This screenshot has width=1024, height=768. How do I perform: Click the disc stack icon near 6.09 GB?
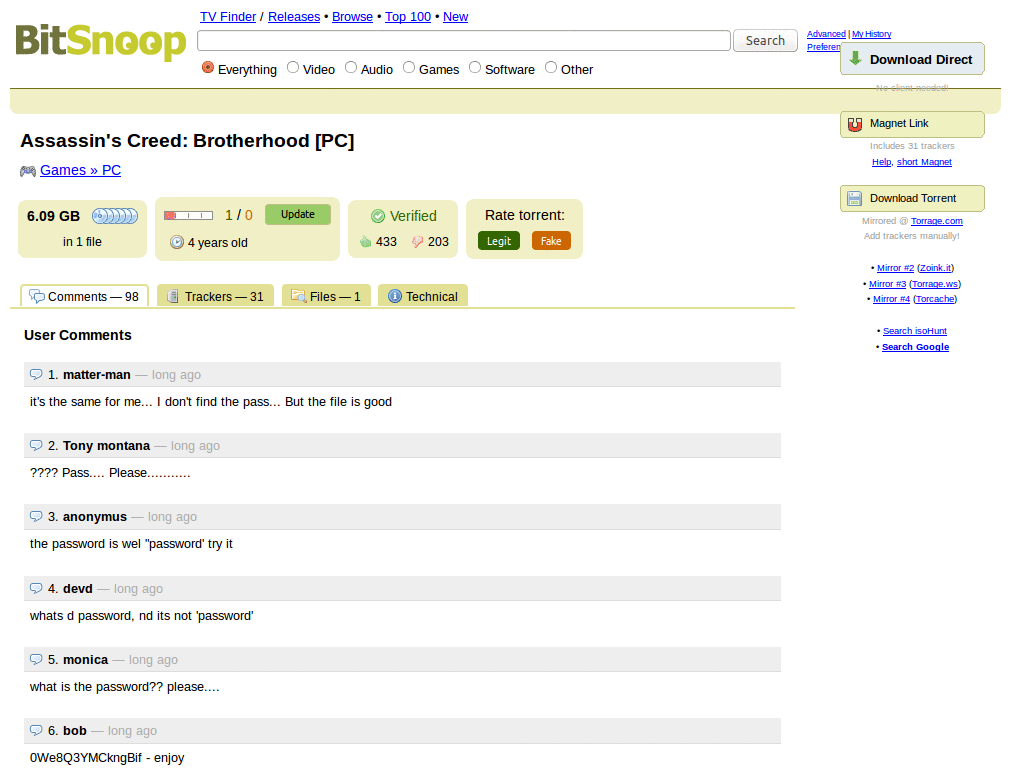tap(115, 216)
